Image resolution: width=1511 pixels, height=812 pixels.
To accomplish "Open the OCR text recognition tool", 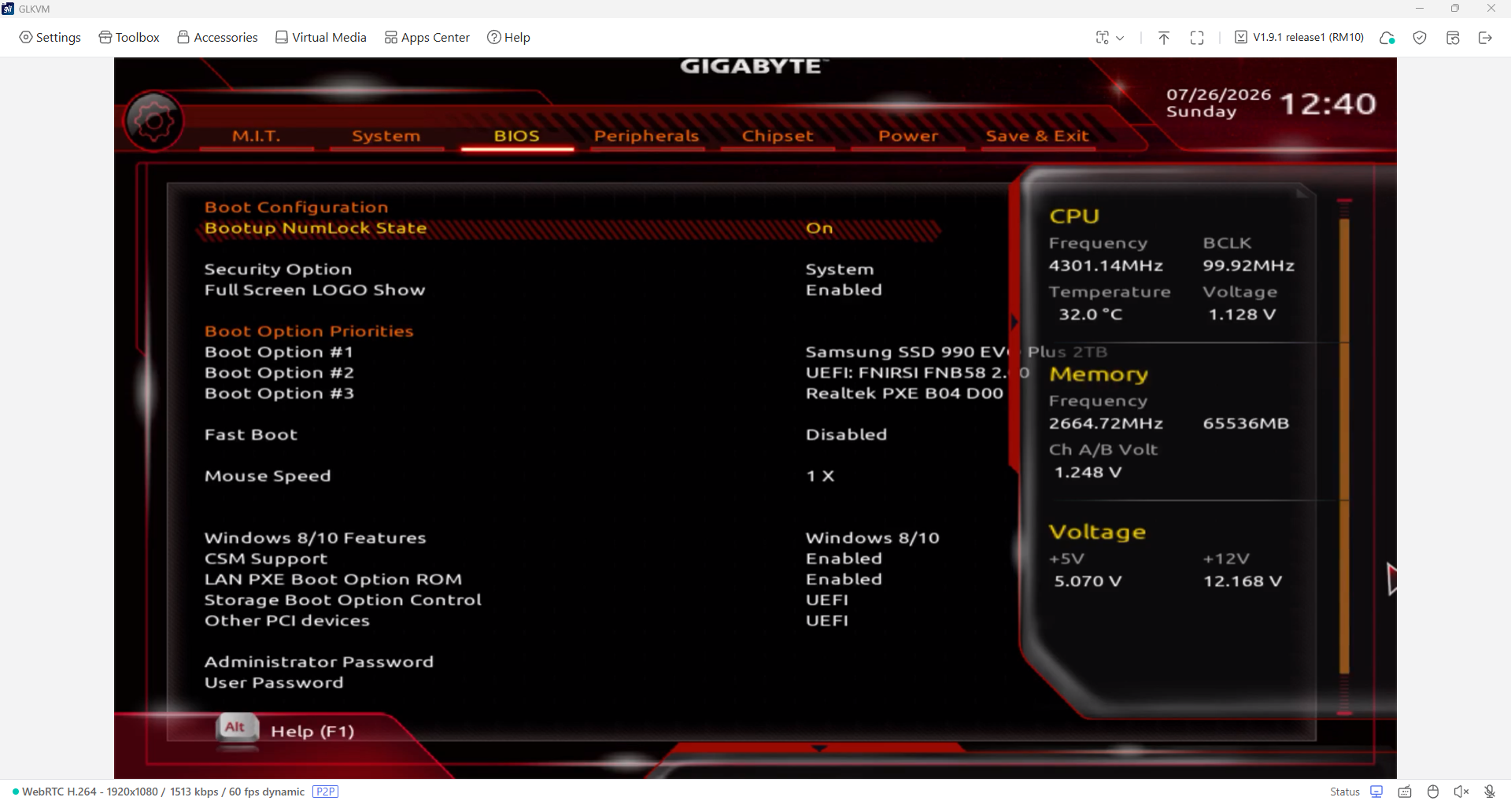I will (1103, 38).
